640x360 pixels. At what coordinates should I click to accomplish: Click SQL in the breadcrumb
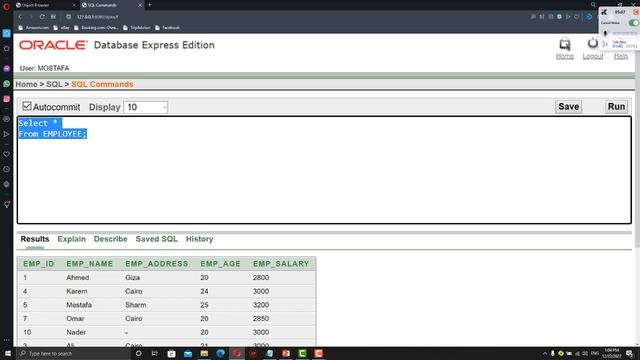(x=54, y=84)
